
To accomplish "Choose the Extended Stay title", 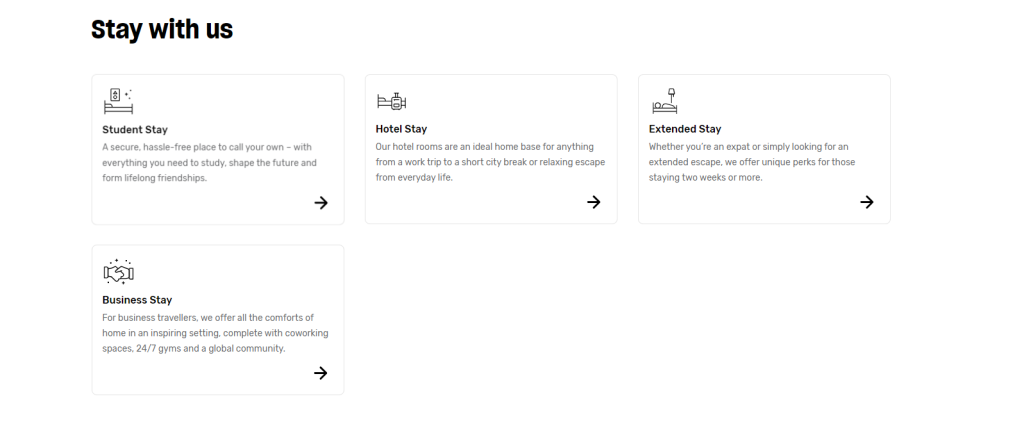I will coord(685,129).
